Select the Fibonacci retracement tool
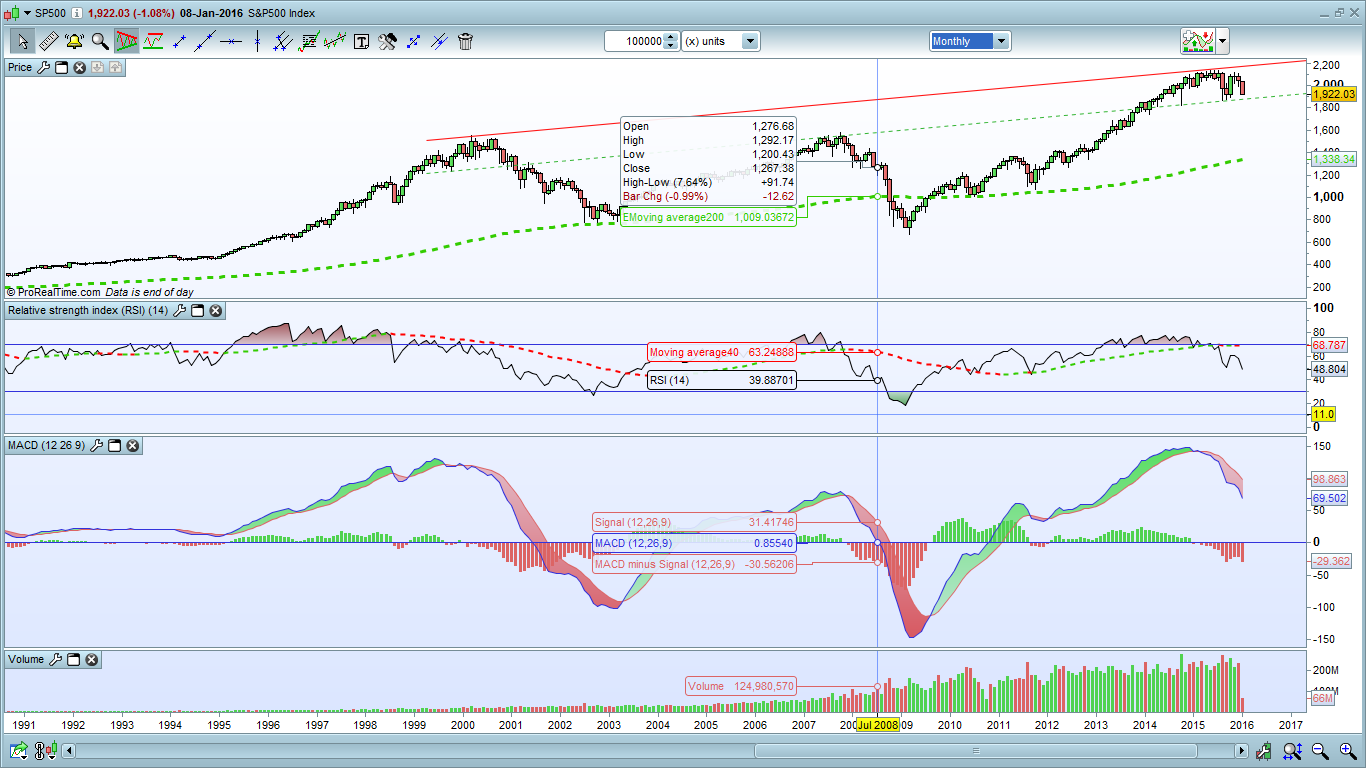This screenshot has height=768, width=1366. coord(310,41)
